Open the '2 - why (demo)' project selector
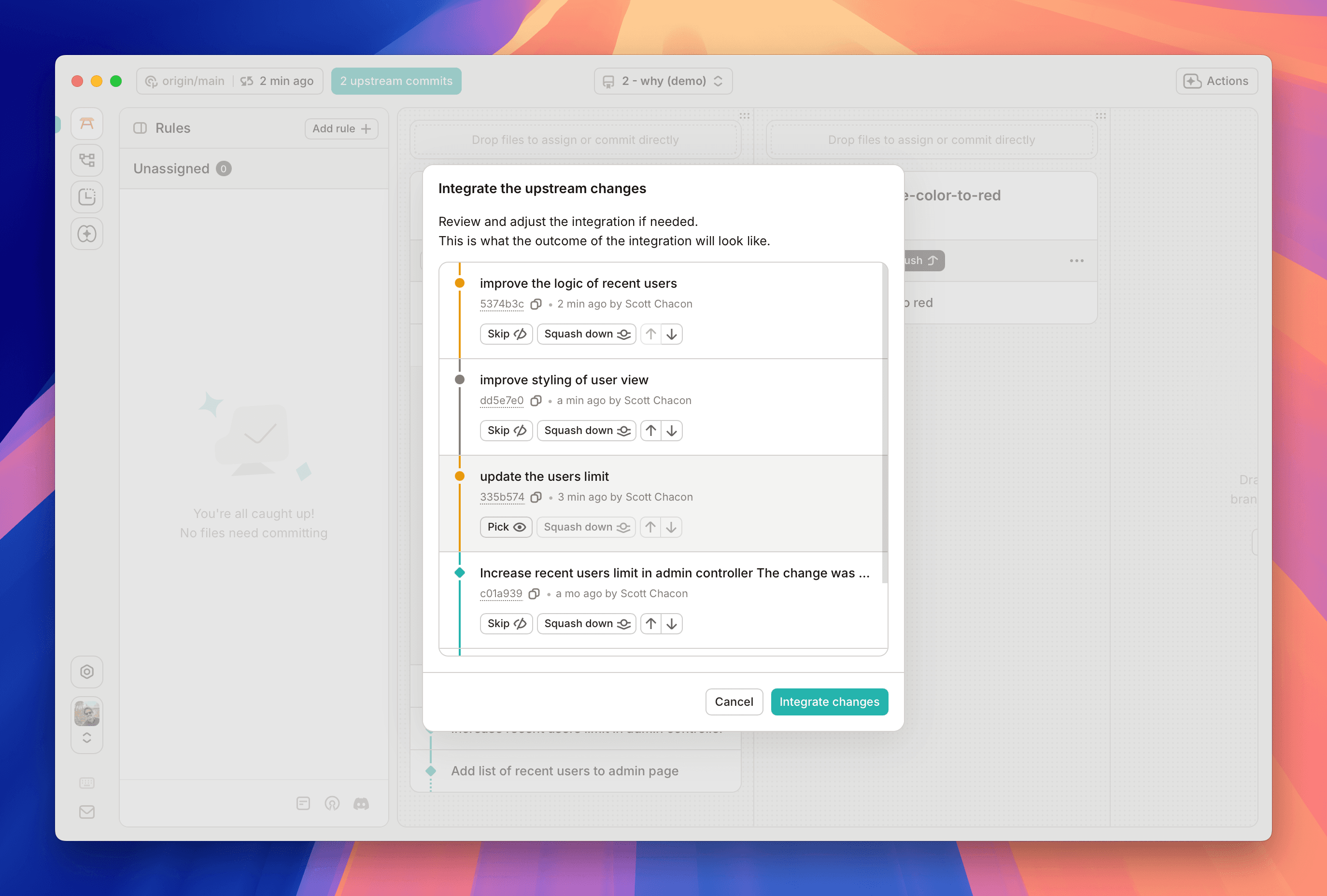 [663, 81]
